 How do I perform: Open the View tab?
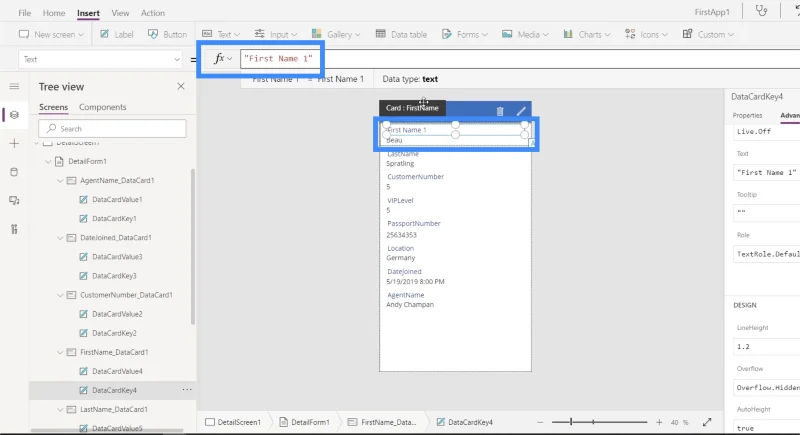pos(120,13)
